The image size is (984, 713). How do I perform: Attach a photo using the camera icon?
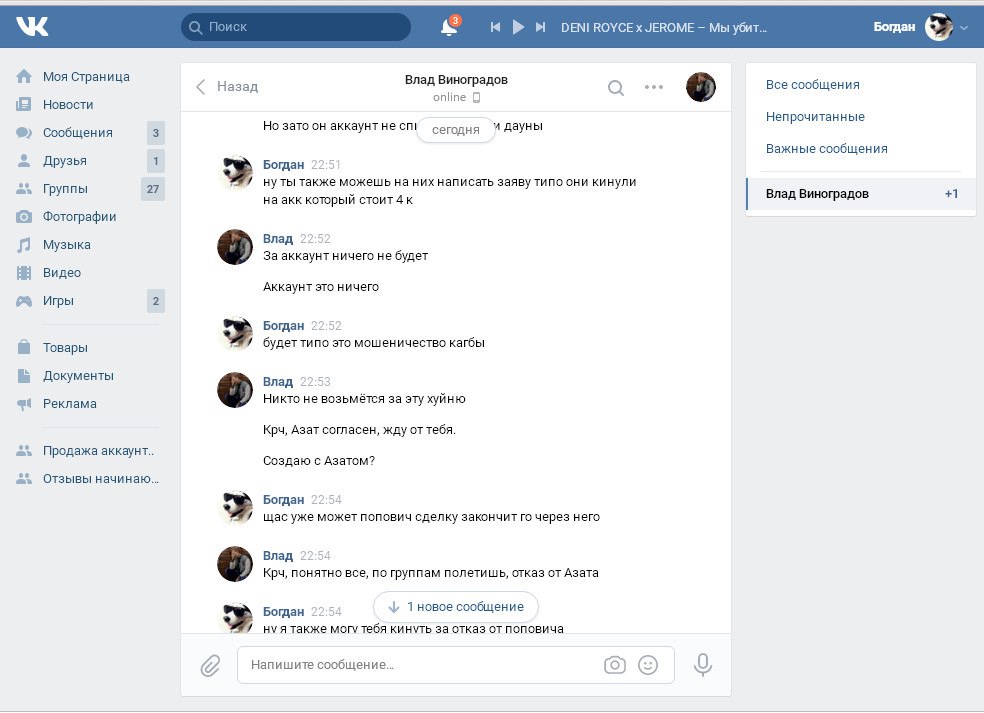coord(614,665)
